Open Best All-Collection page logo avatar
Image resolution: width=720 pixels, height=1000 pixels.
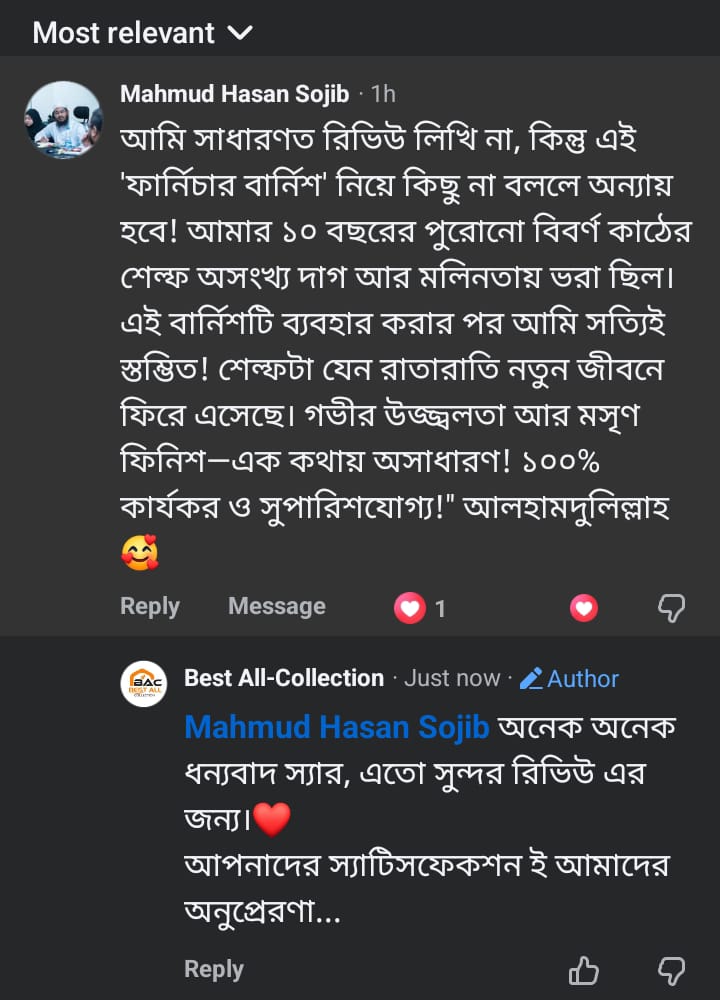(144, 684)
